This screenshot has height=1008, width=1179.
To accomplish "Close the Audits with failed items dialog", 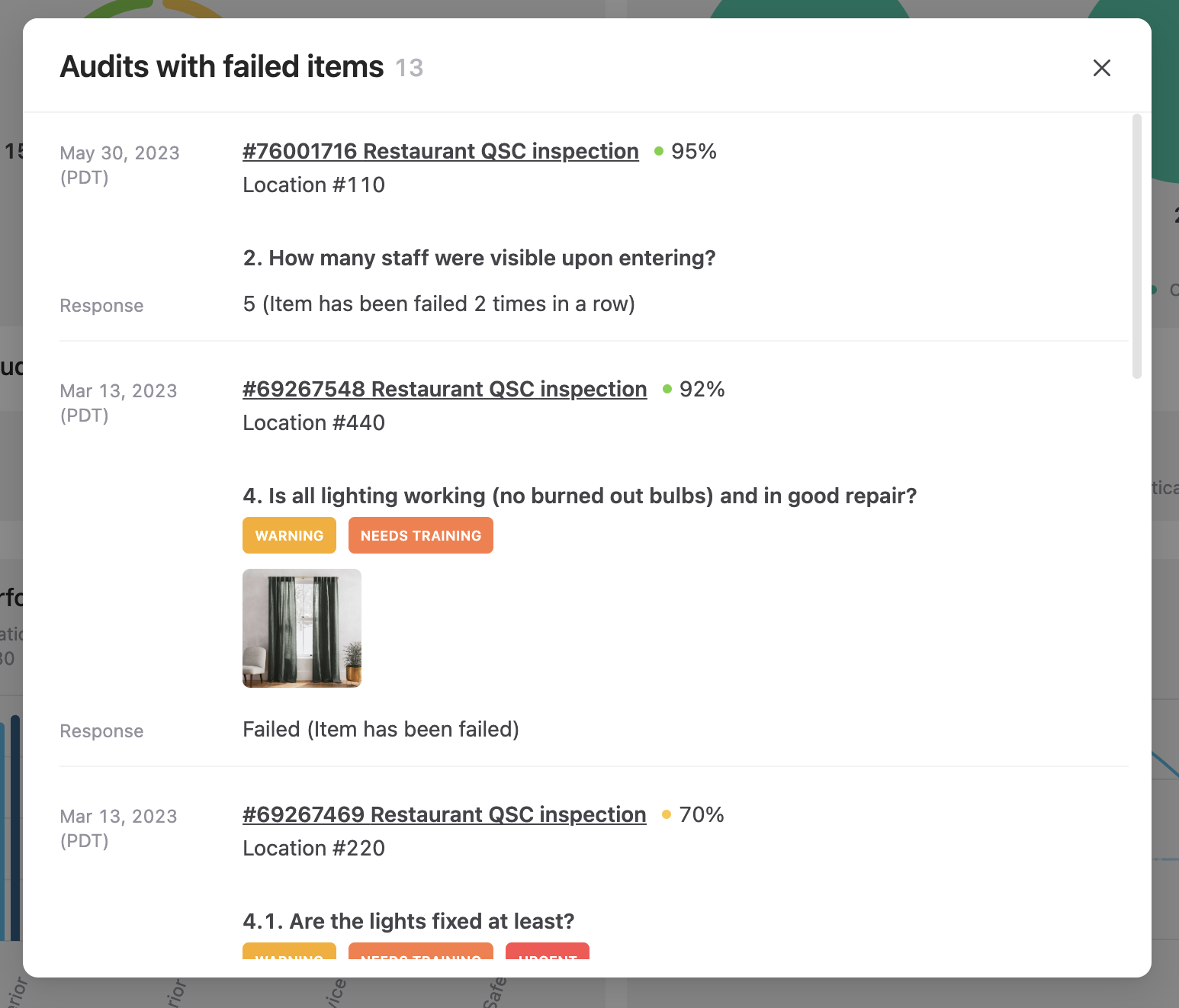I will pos(1101,68).
